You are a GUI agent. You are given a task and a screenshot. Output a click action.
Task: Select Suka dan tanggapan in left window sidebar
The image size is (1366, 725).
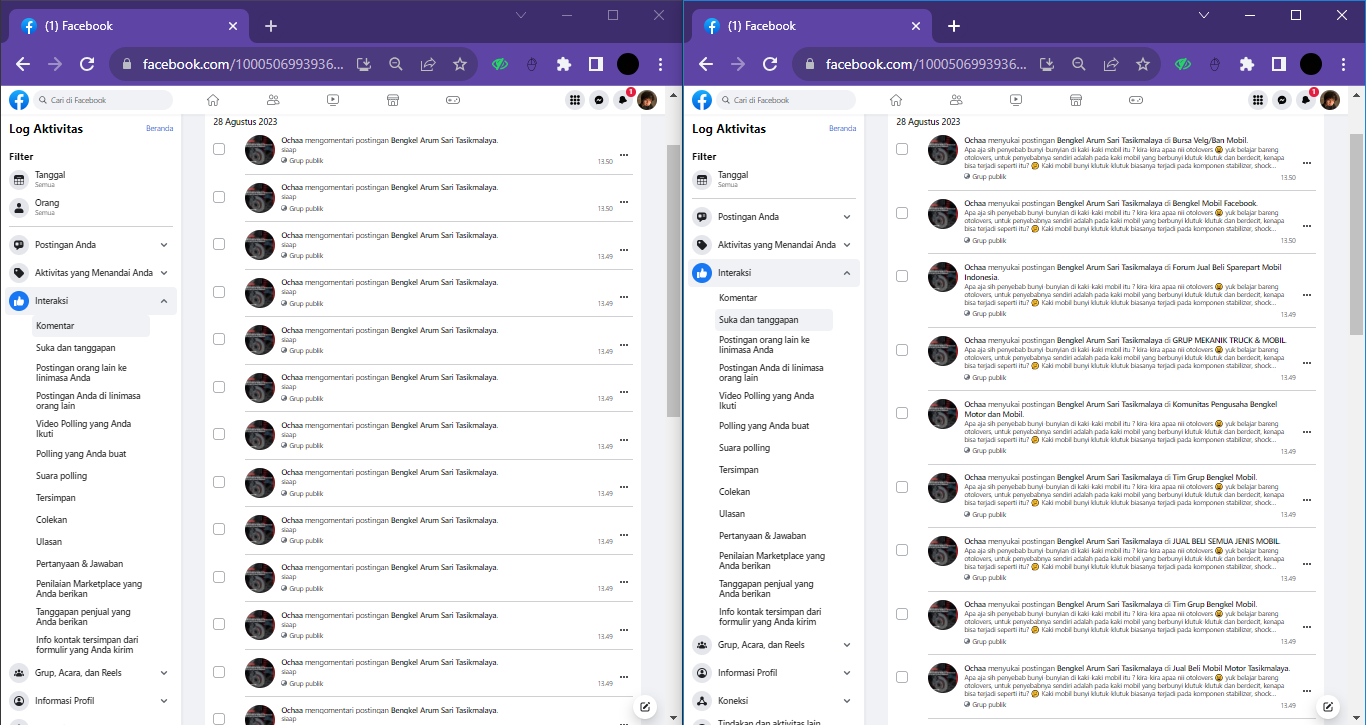[x=76, y=348]
